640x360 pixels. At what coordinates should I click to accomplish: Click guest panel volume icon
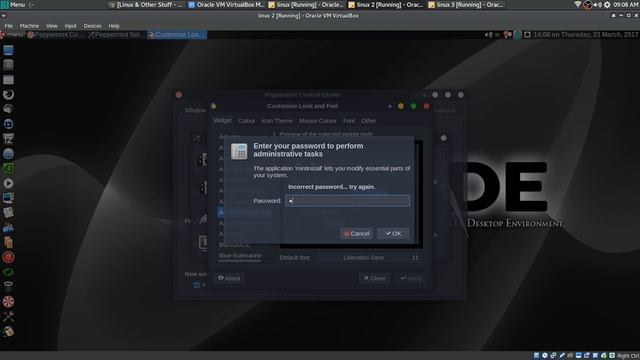point(488,35)
